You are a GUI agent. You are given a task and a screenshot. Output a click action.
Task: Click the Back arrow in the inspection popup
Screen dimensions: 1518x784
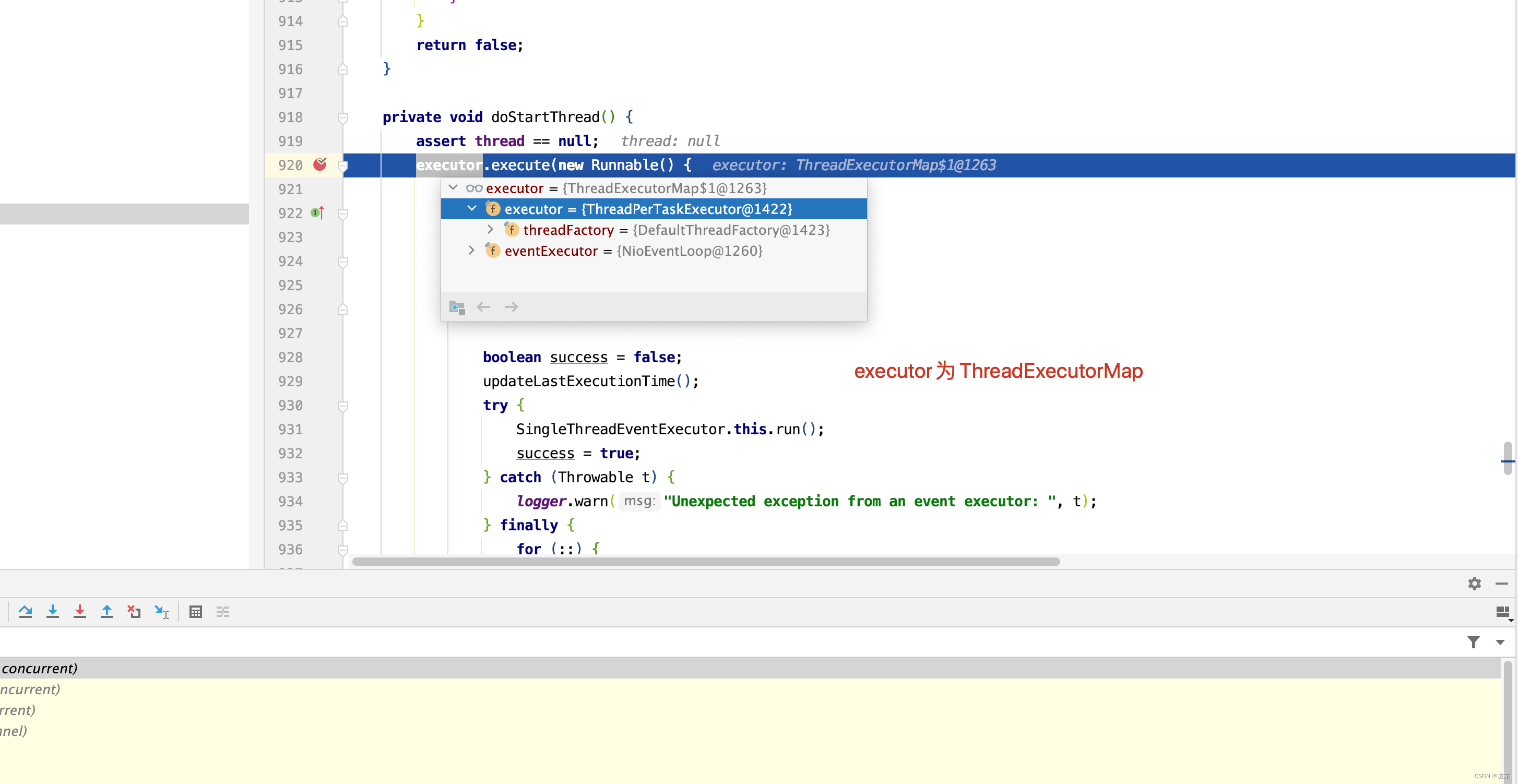pos(484,307)
